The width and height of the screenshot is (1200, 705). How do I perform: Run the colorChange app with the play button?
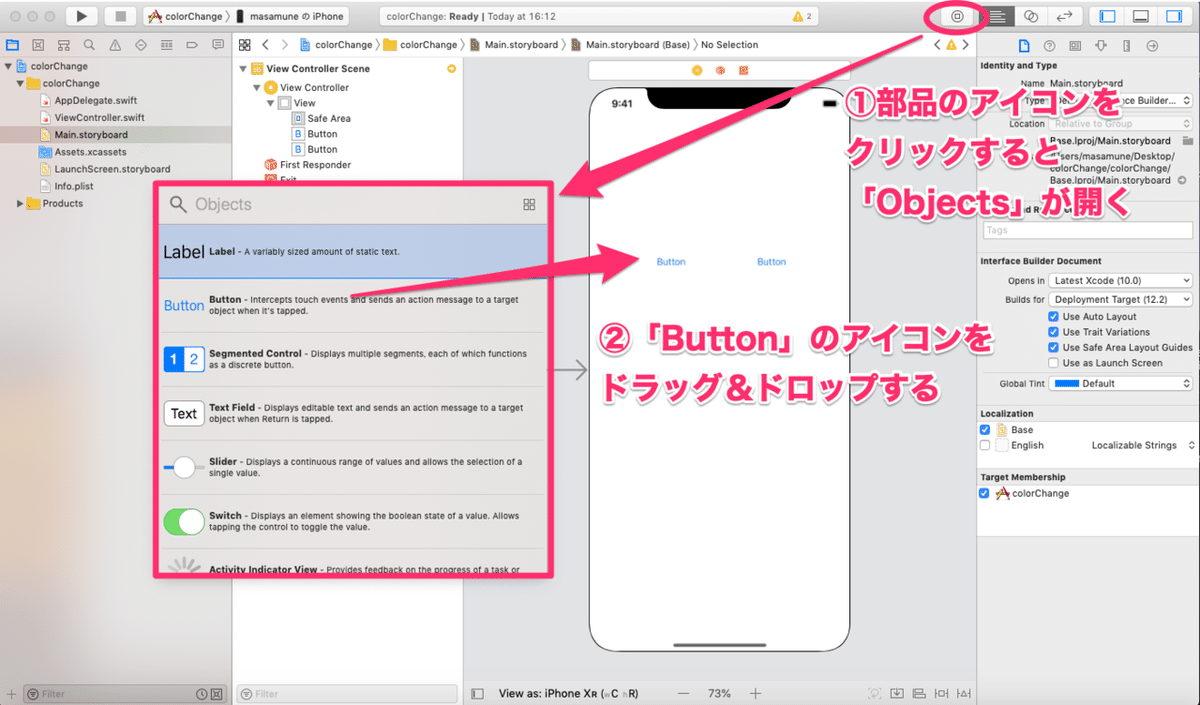(x=82, y=16)
